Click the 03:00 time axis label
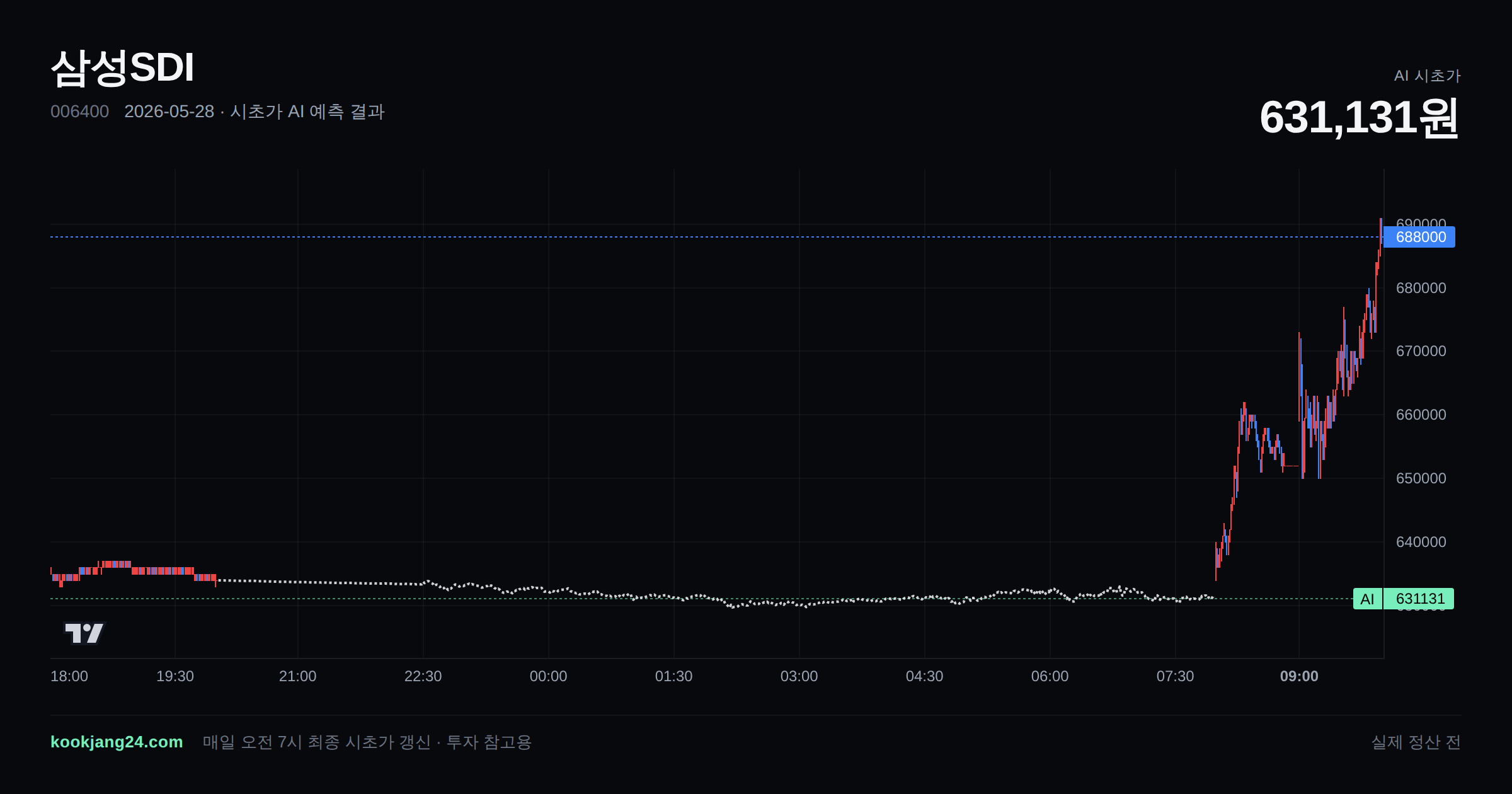 [x=799, y=676]
